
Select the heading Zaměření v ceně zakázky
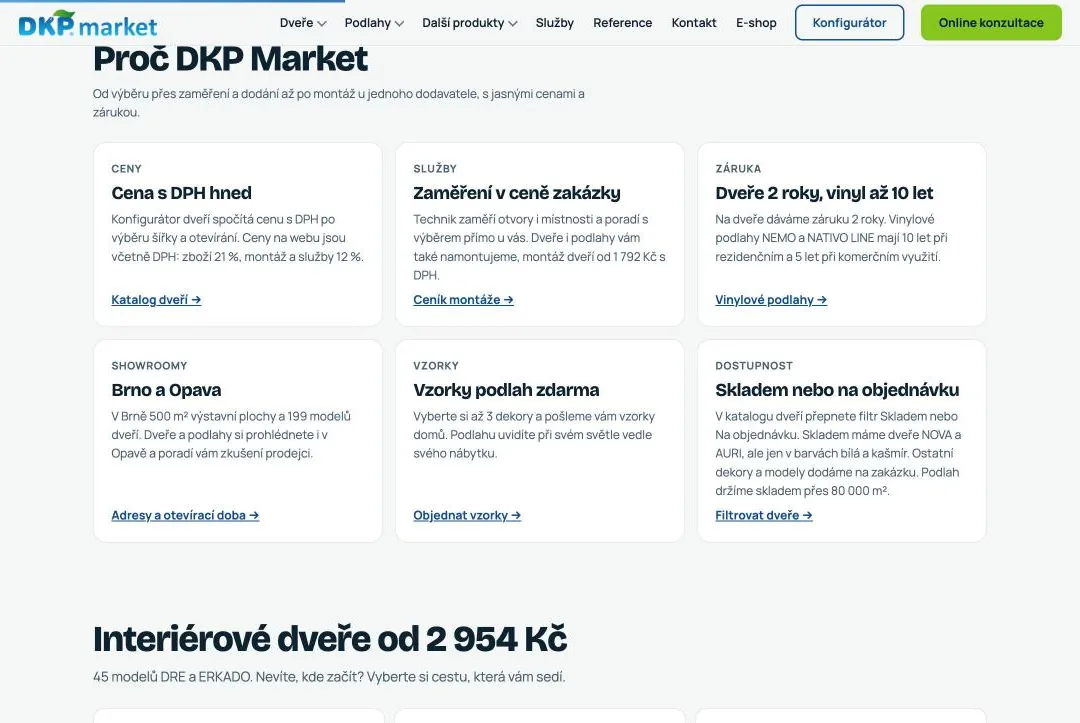tap(517, 193)
